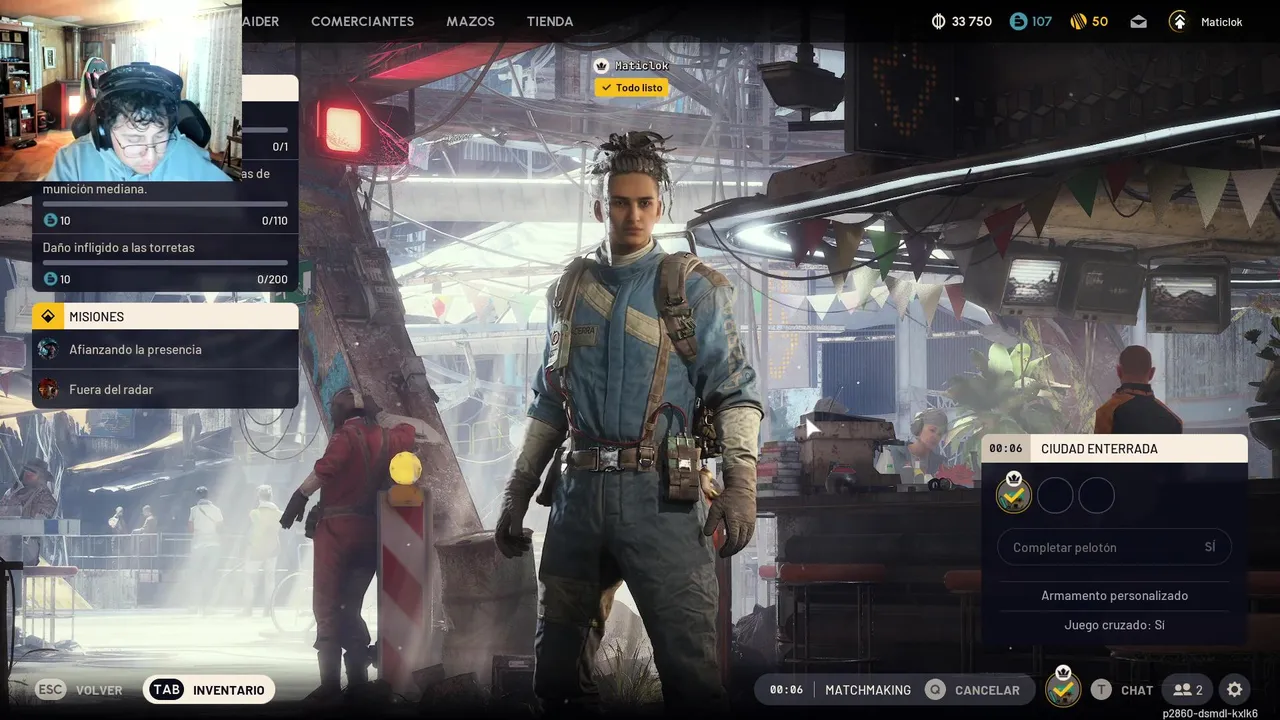Click the 0/200 turret damage progress value
Viewport: 1280px width, 720px height.
click(x=272, y=280)
